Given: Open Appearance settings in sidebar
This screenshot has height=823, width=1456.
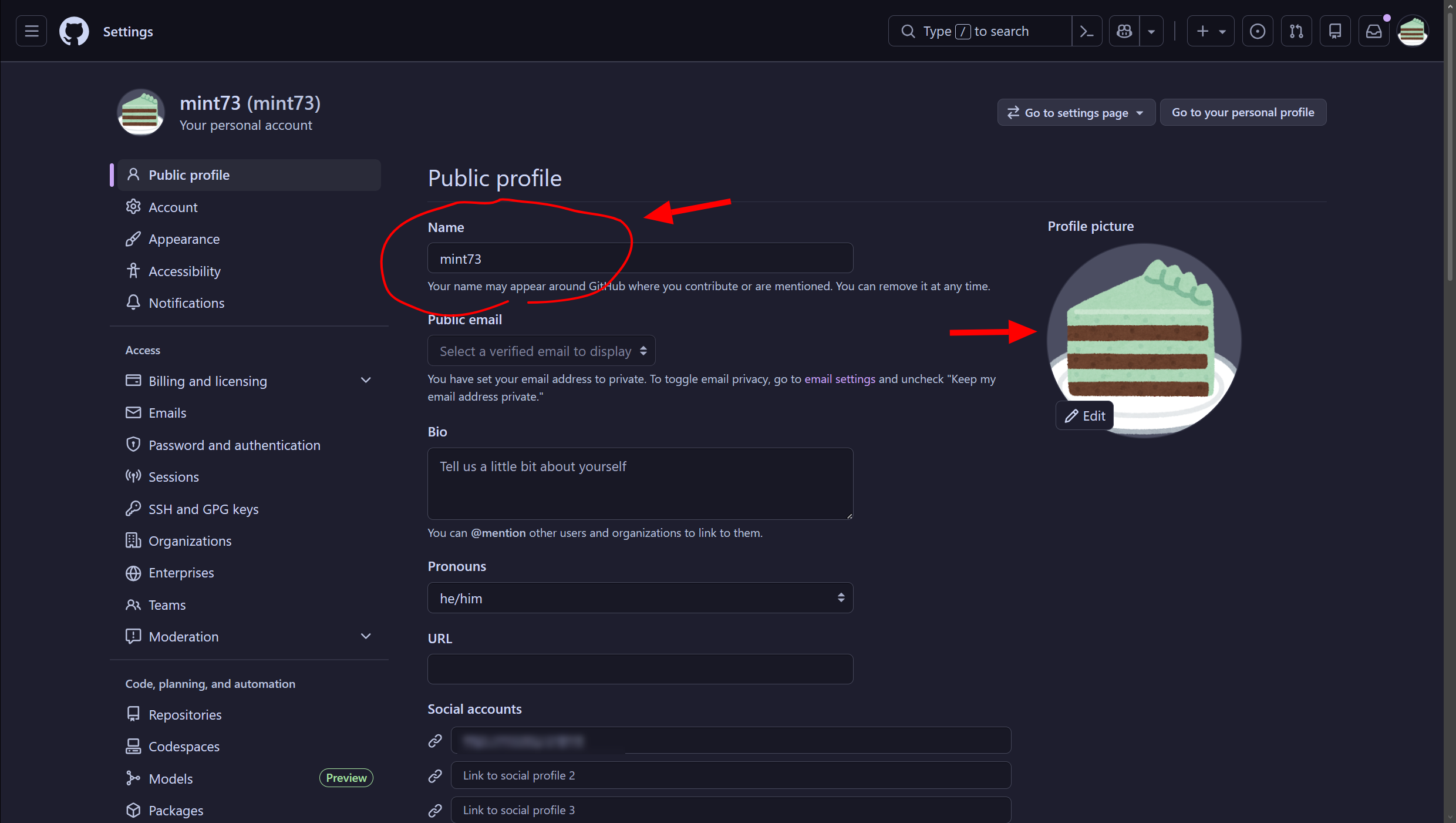Looking at the screenshot, I should (x=249, y=239).
